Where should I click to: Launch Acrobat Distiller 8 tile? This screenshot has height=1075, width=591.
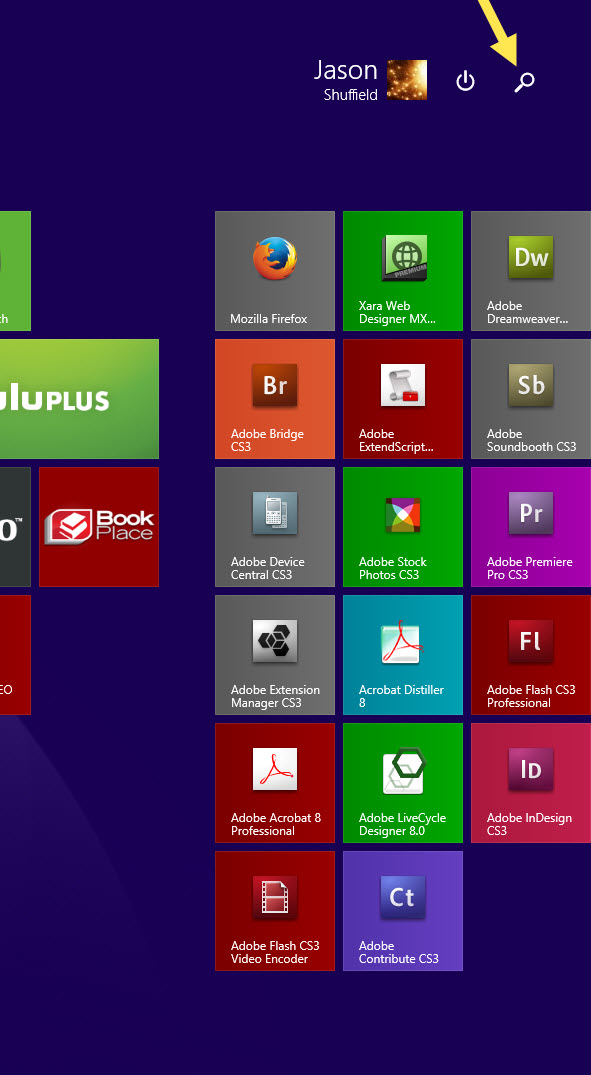403,655
